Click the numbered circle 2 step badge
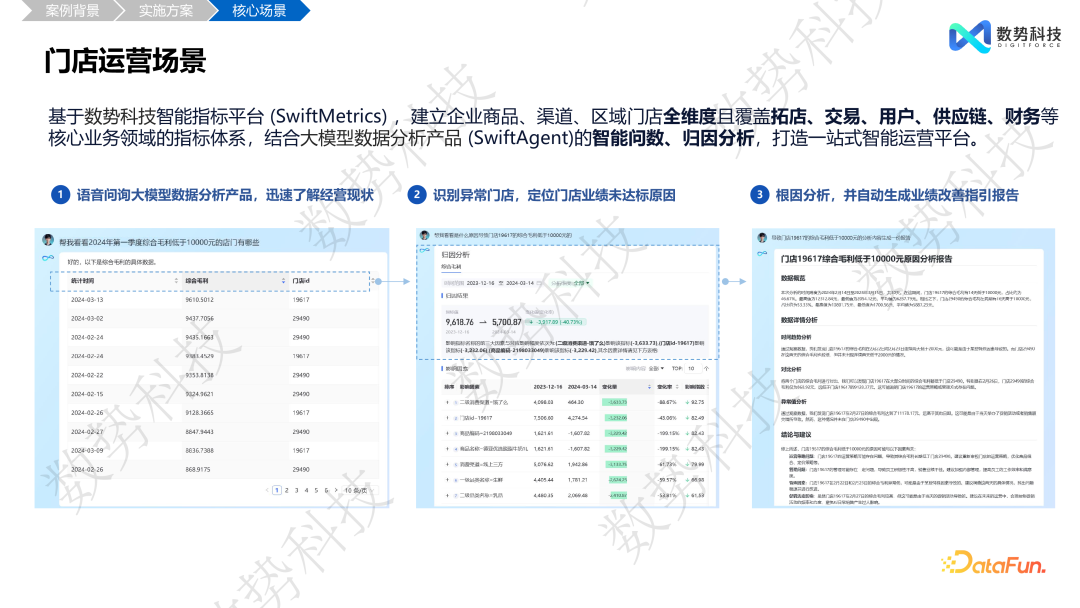The image size is (1080, 608). click(416, 195)
